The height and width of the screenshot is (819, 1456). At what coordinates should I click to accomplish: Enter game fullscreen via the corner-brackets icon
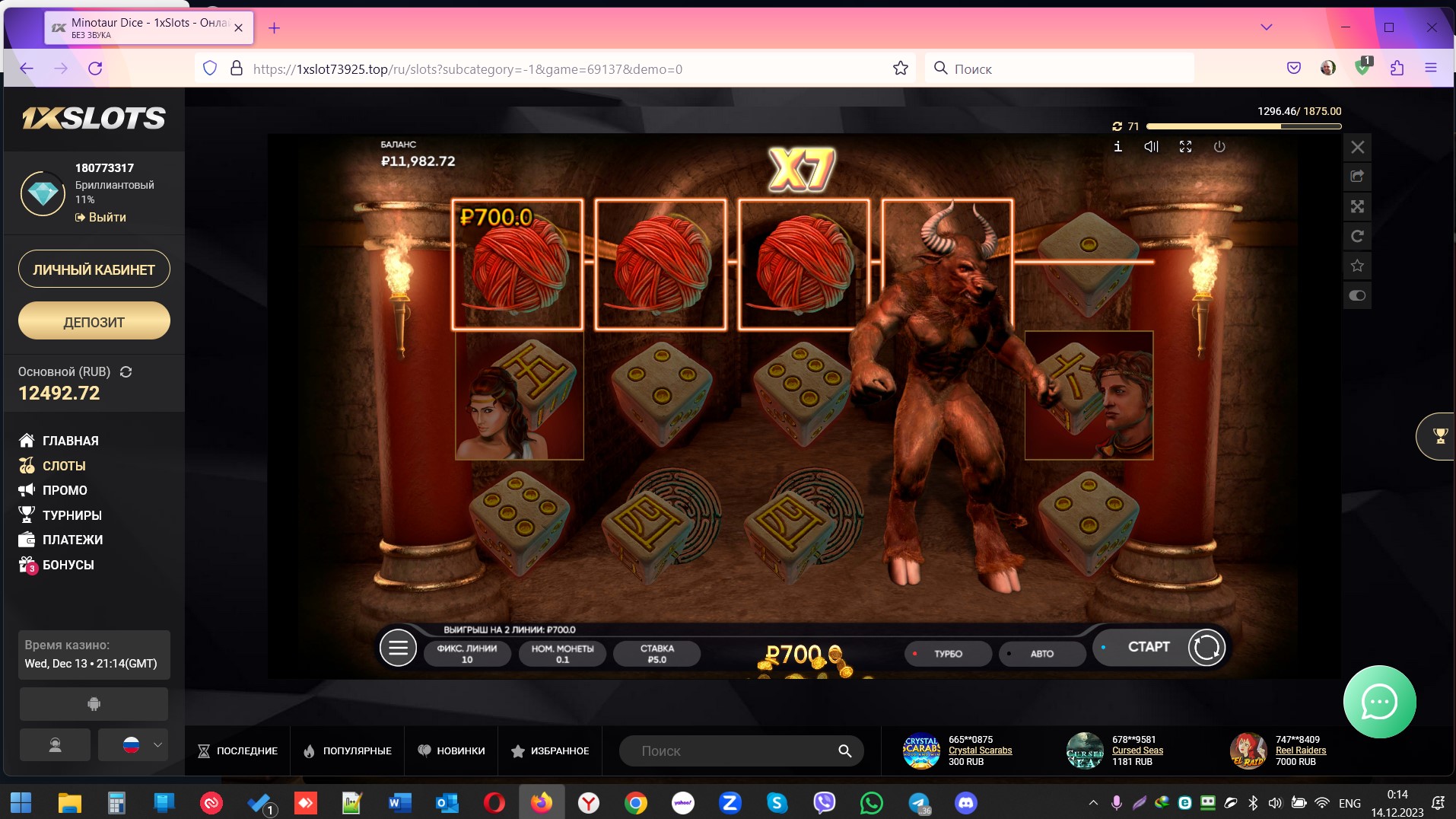1185,147
